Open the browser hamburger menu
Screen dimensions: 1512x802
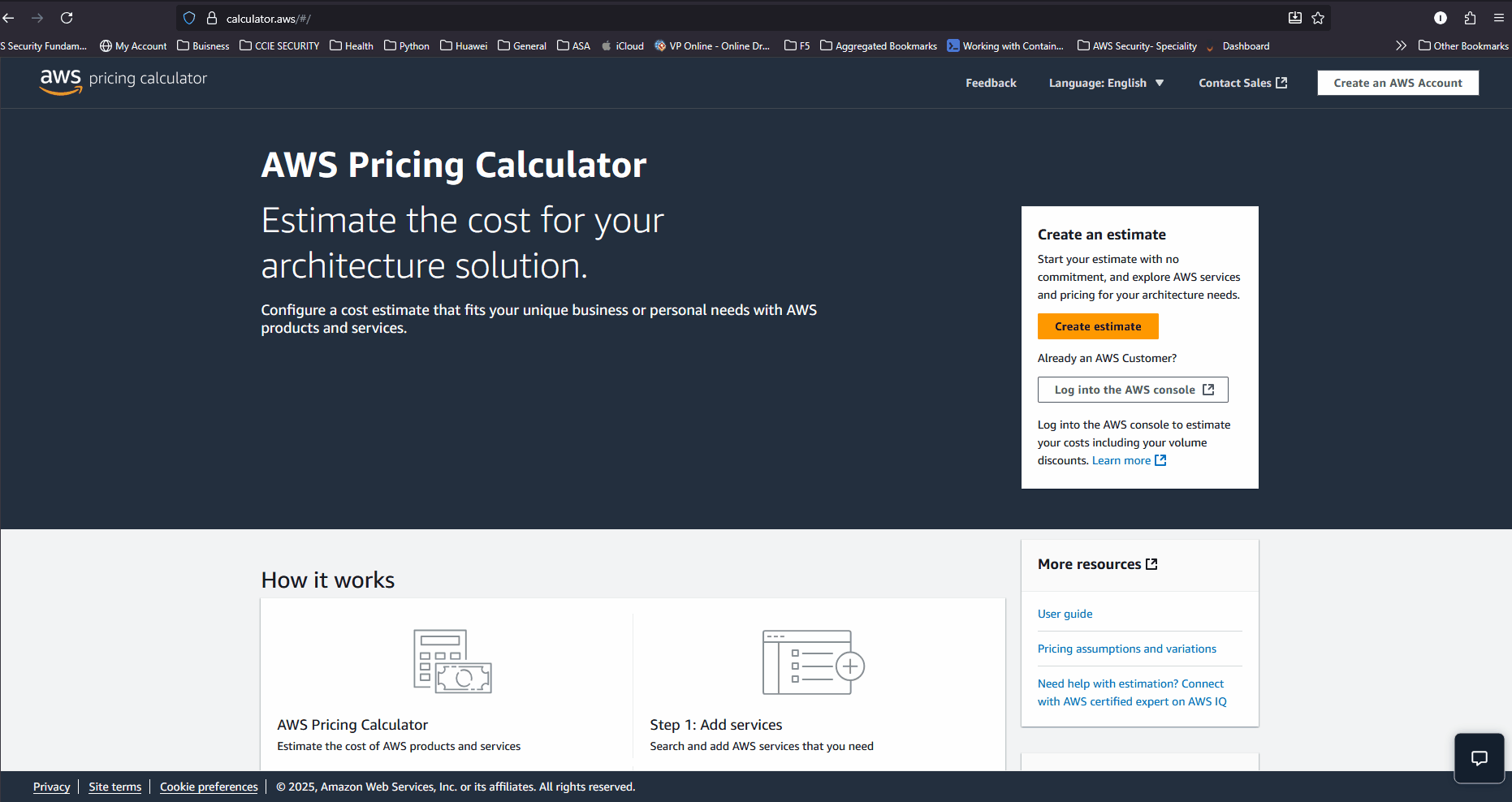pos(1499,18)
